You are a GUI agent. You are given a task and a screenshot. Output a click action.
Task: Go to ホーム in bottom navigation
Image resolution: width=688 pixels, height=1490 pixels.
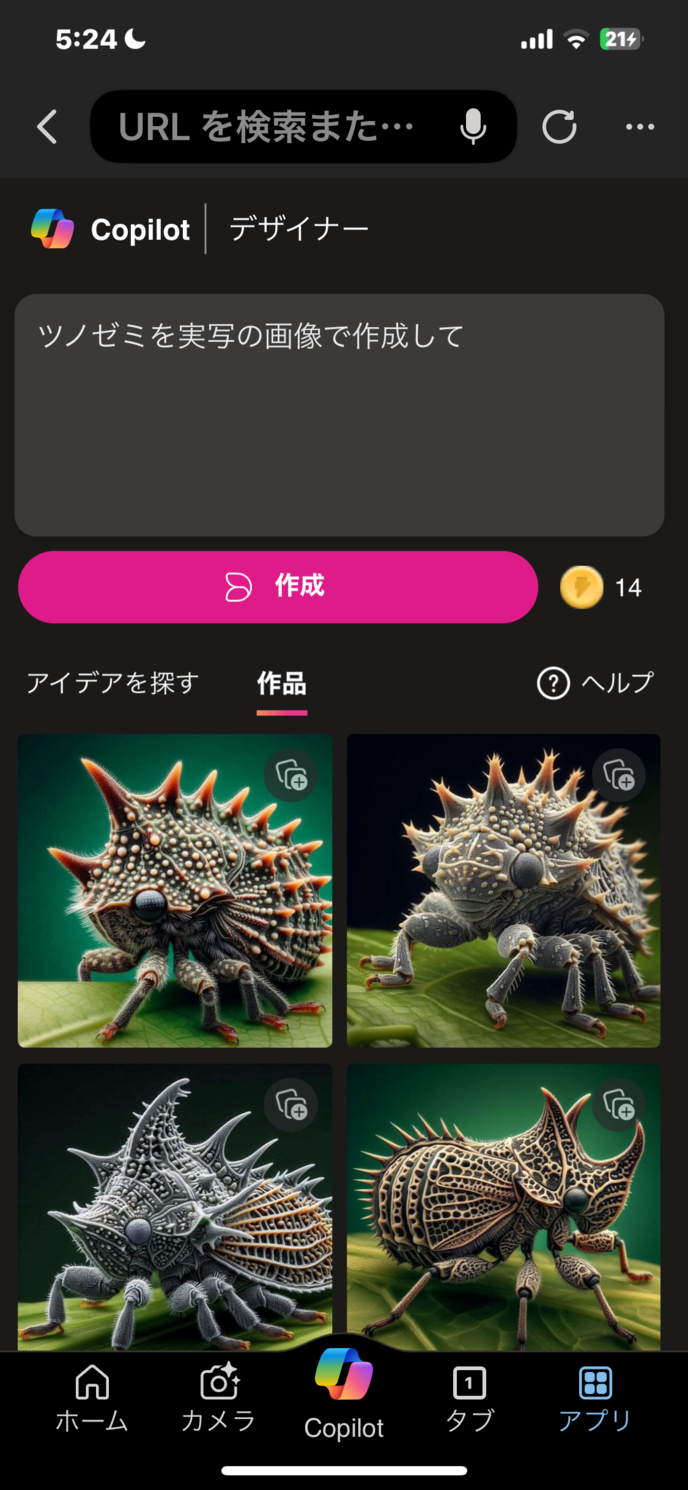(x=92, y=1400)
